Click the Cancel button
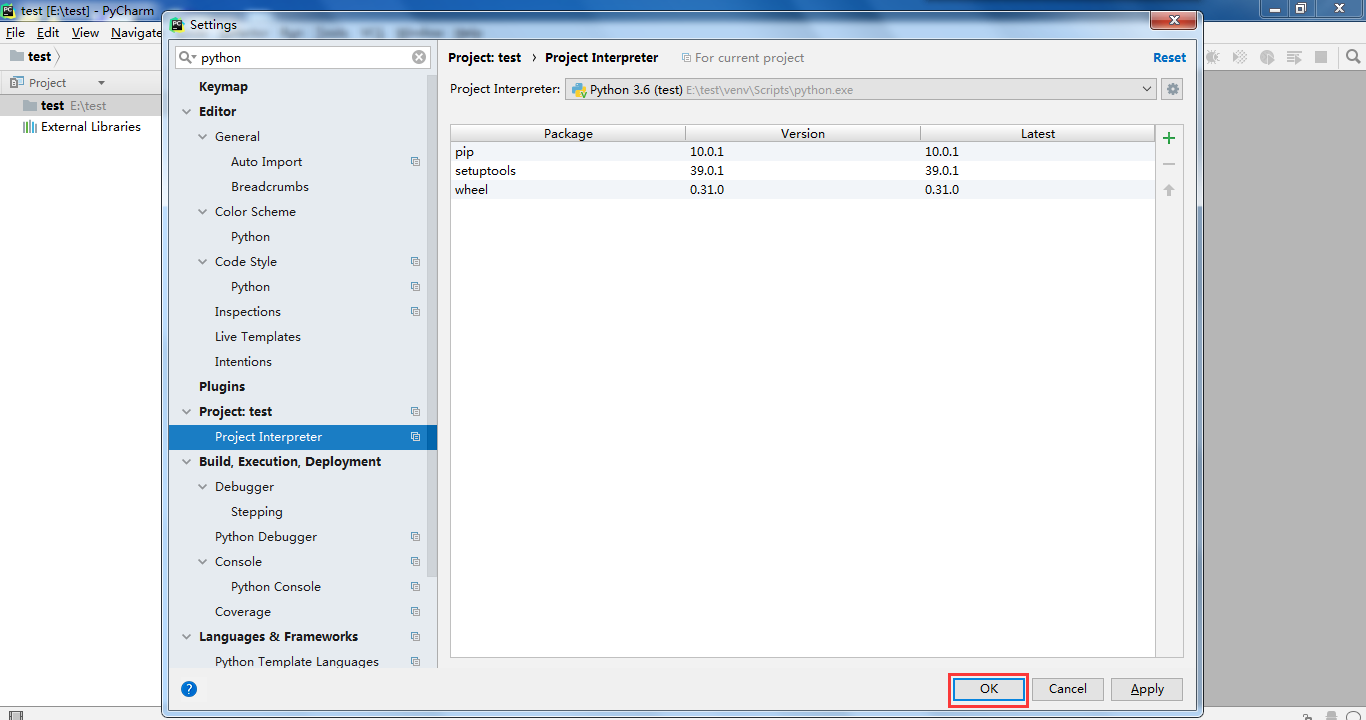The image size is (1366, 720). [1067, 689]
